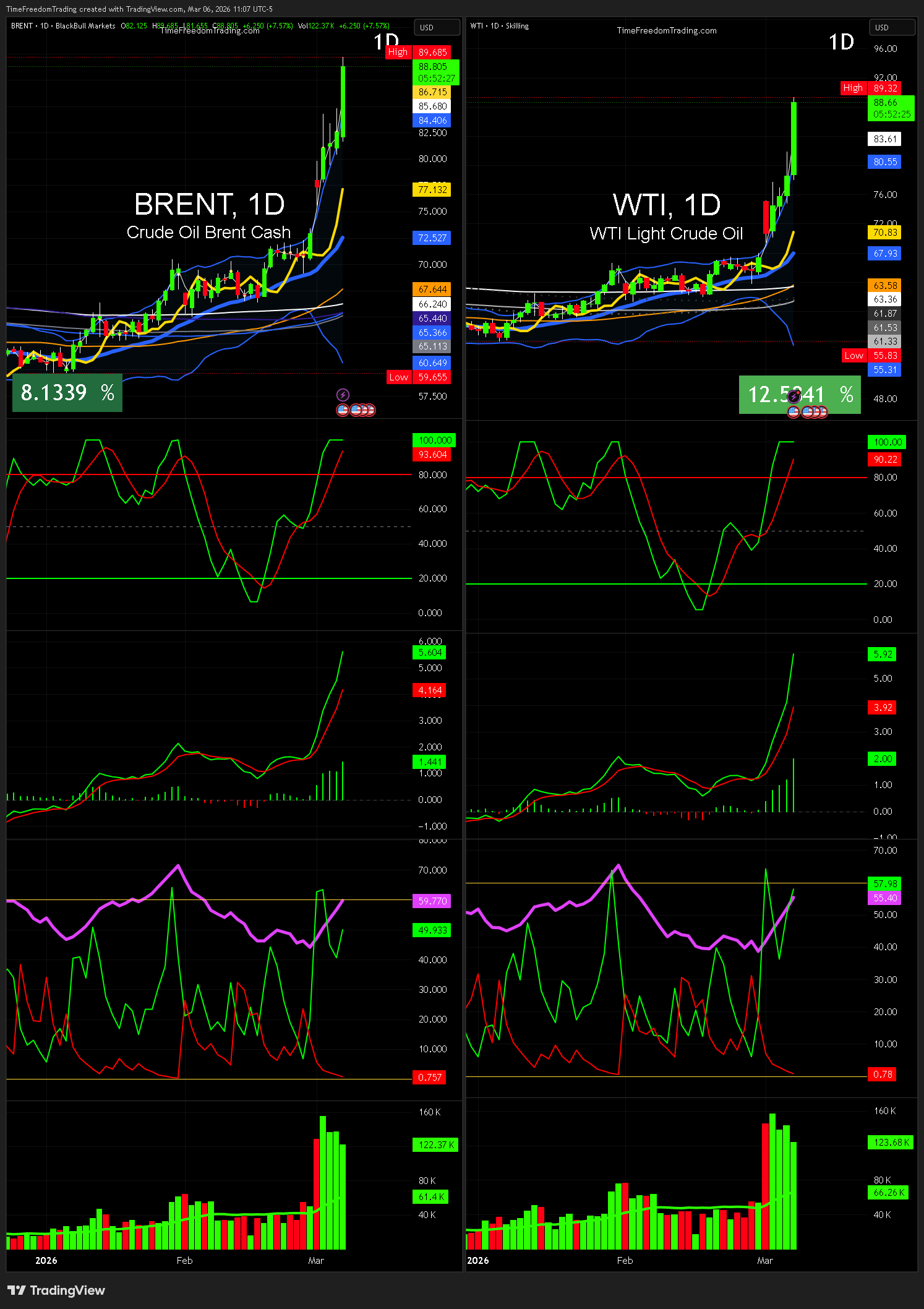
Task: Click the Feb date label on Brent time axis
Action: click(184, 1260)
